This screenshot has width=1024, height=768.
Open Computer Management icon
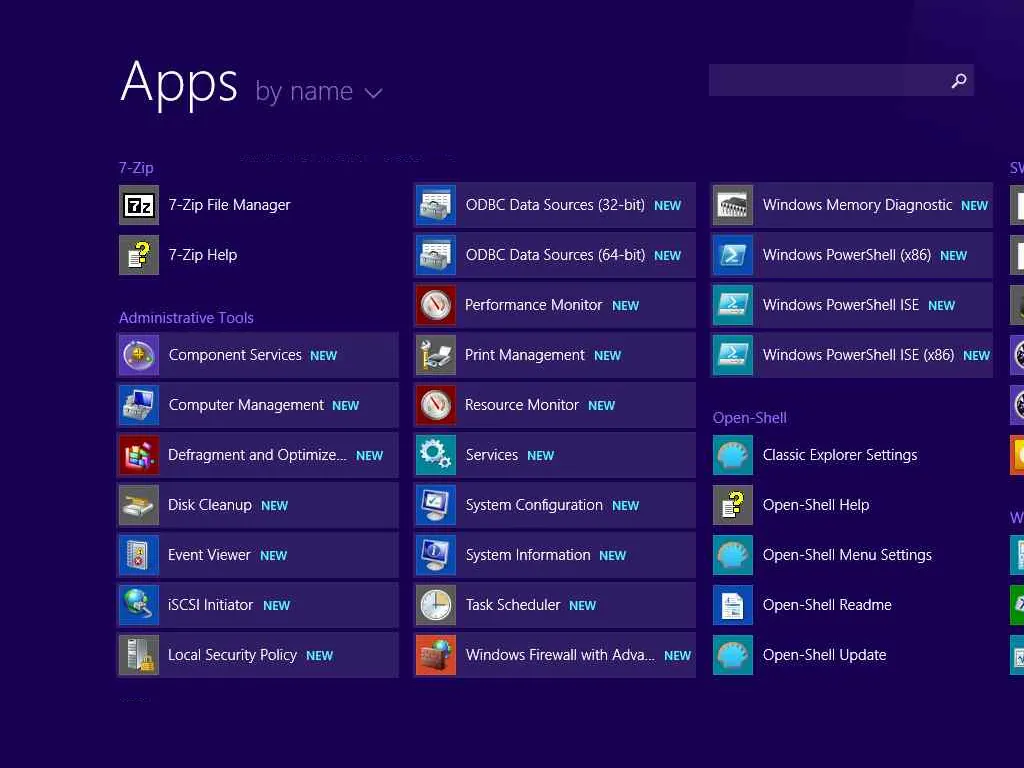(138, 405)
